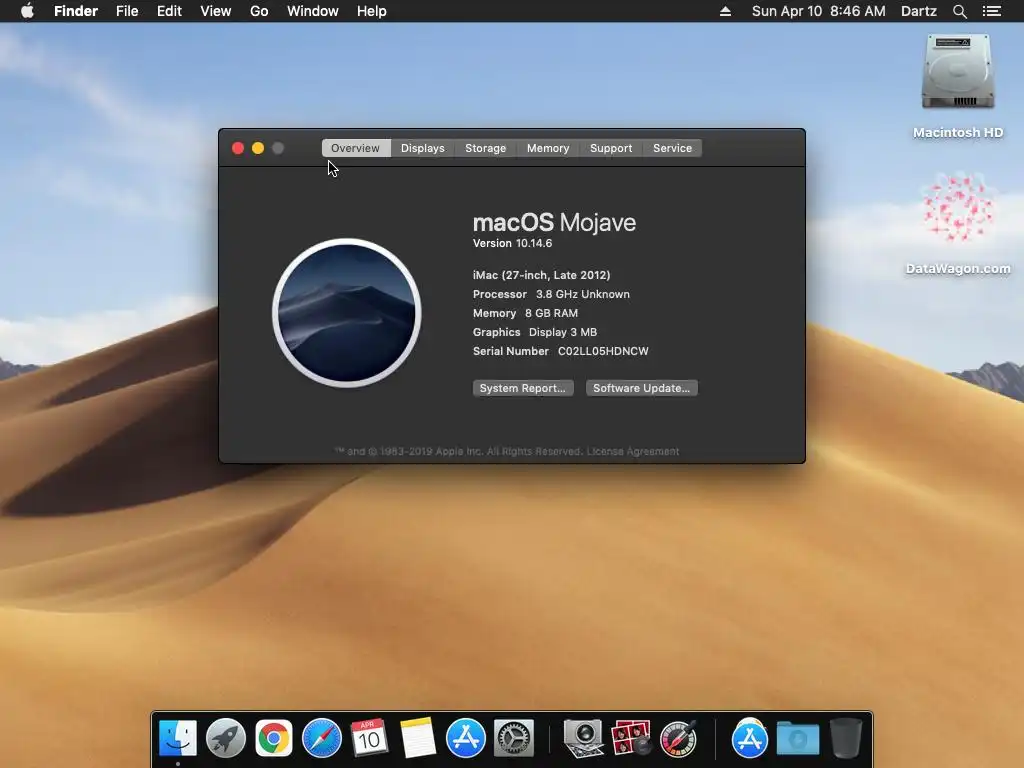Switch to the Displays tab
The width and height of the screenshot is (1024, 768).
coord(423,148)
